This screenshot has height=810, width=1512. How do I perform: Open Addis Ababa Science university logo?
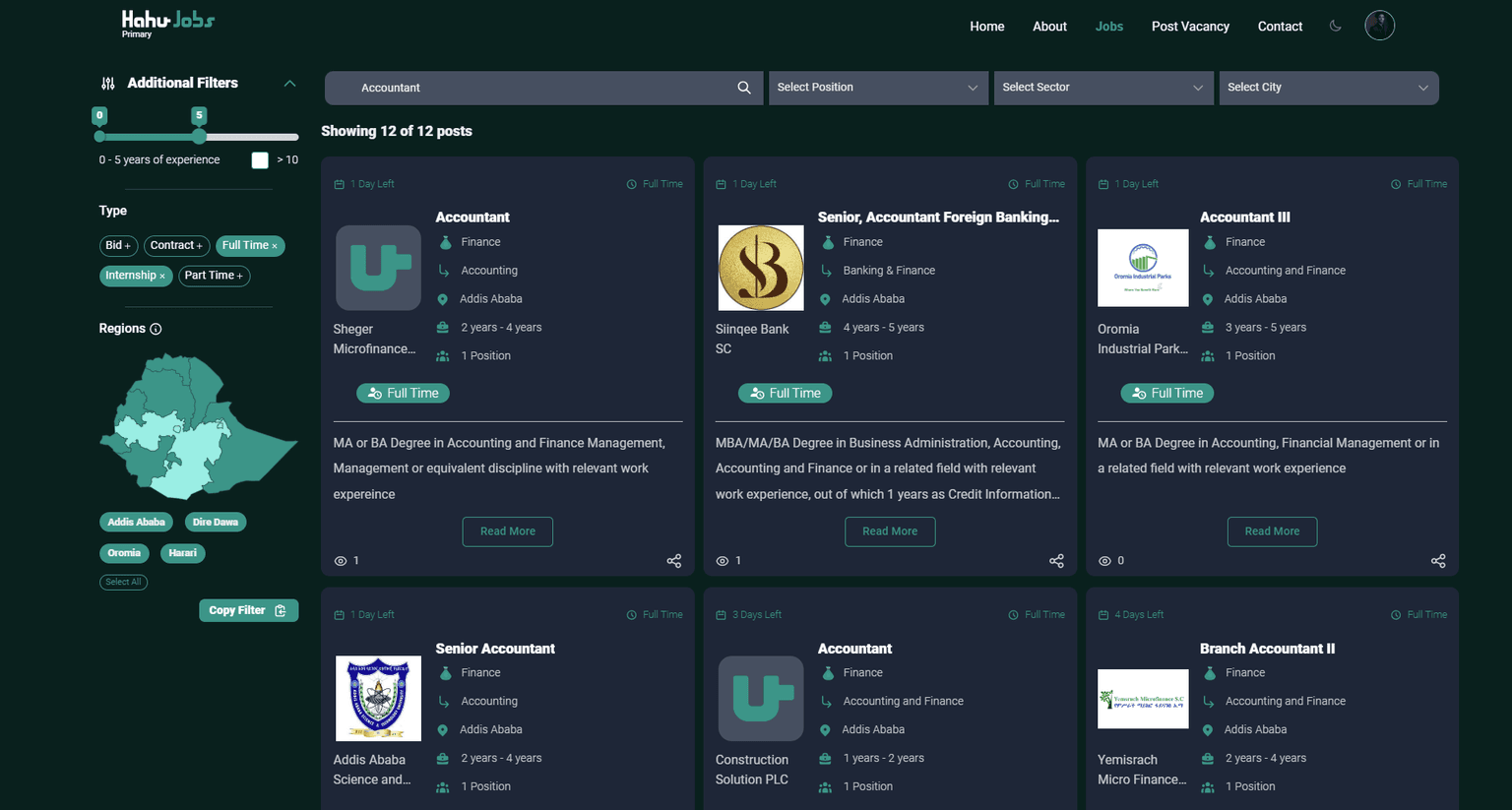pyautogui.click(x=378, y=699)
